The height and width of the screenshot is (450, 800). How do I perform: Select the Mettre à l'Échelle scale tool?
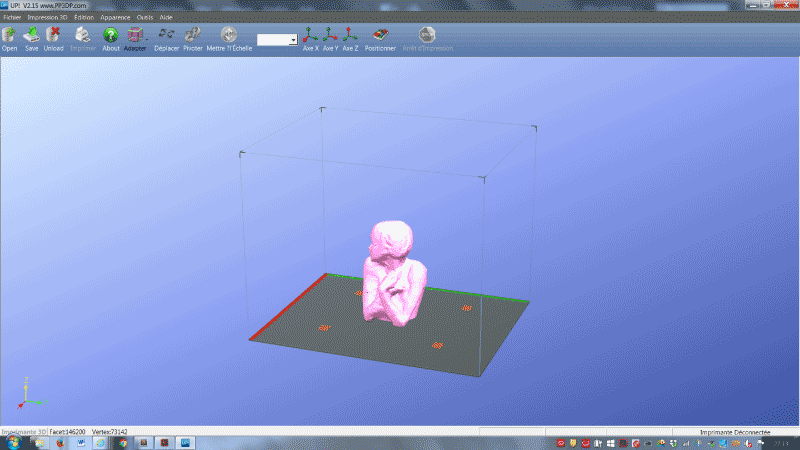229,35
